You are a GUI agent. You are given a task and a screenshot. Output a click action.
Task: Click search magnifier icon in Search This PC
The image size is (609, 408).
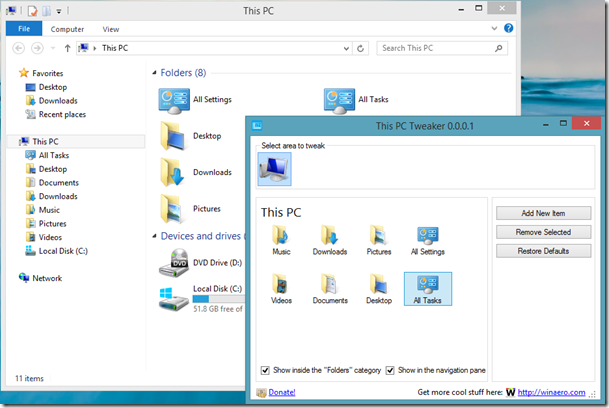point(499,48)
